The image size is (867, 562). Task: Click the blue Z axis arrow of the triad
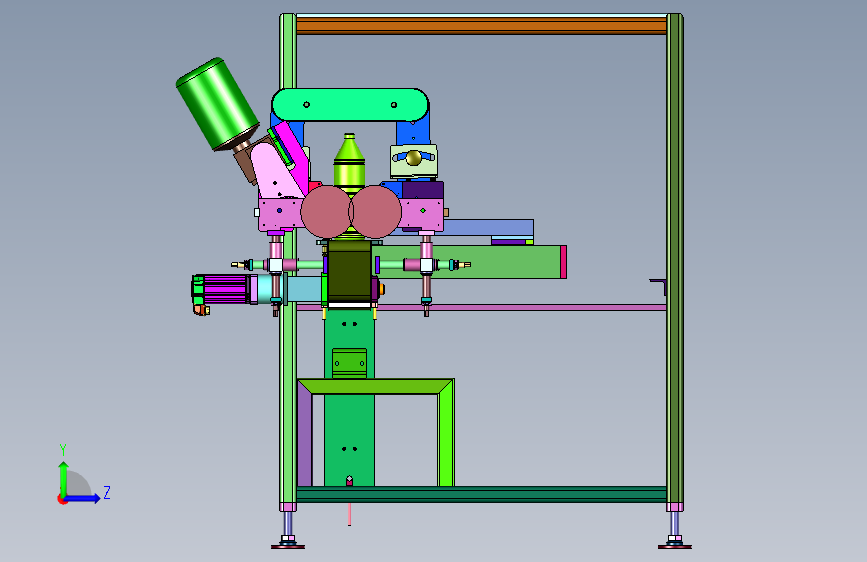pos(83,498)
